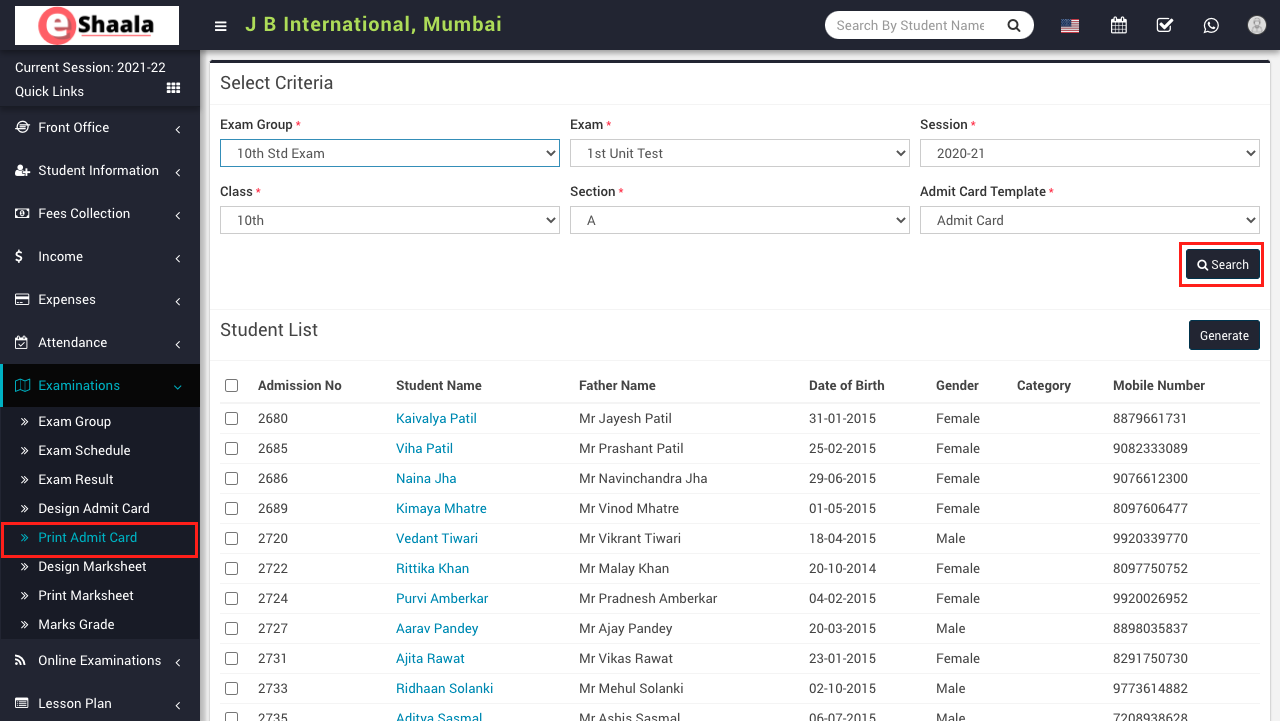The width and height of the screenshot is (1280, 721).
Task: Open Quick Links grid icon
Action: 173,89
